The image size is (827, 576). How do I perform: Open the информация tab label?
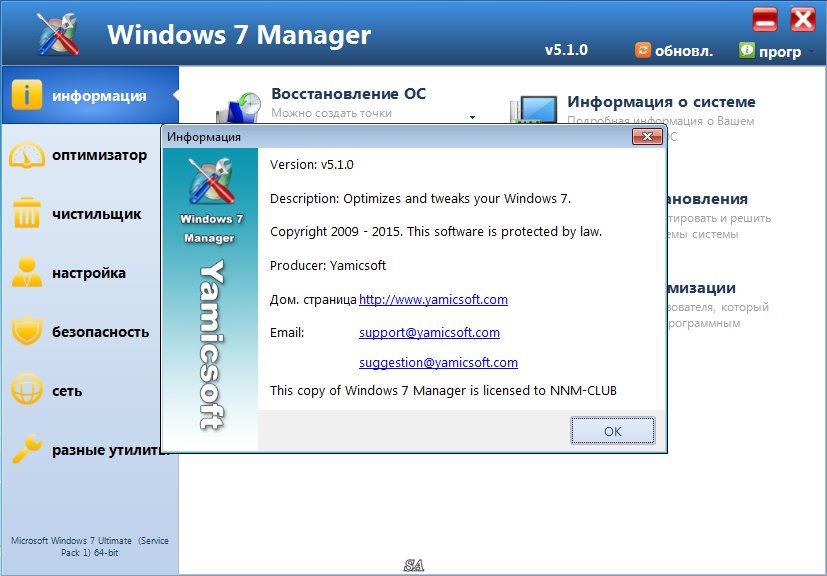[99, 96]
